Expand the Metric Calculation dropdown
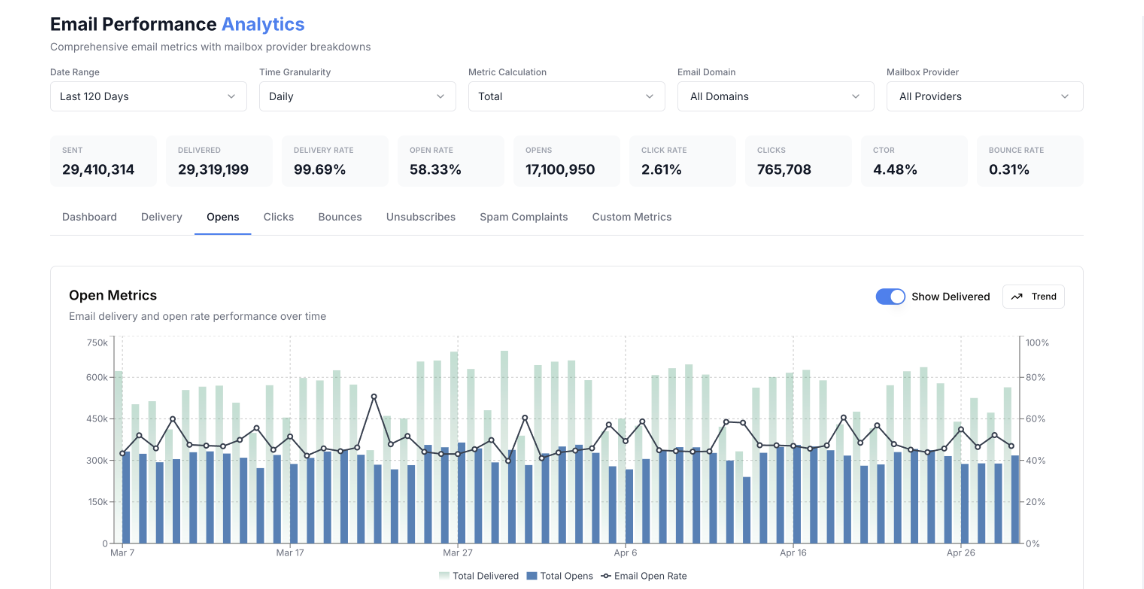Image resolution: width=1144 pixels, height=589 pixels. click(x=566, y=96)
